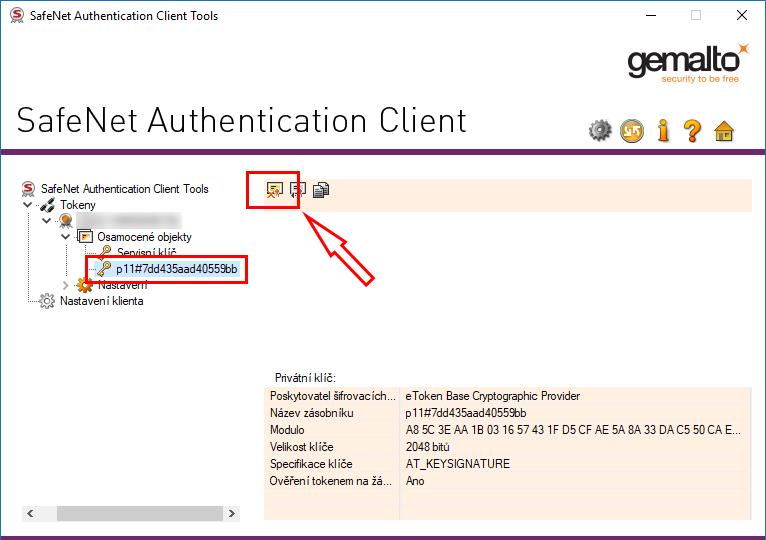Click the Nastavení klienta gear icon
Viewport: 766px width, 540px height.
click(x=47, y=301)
